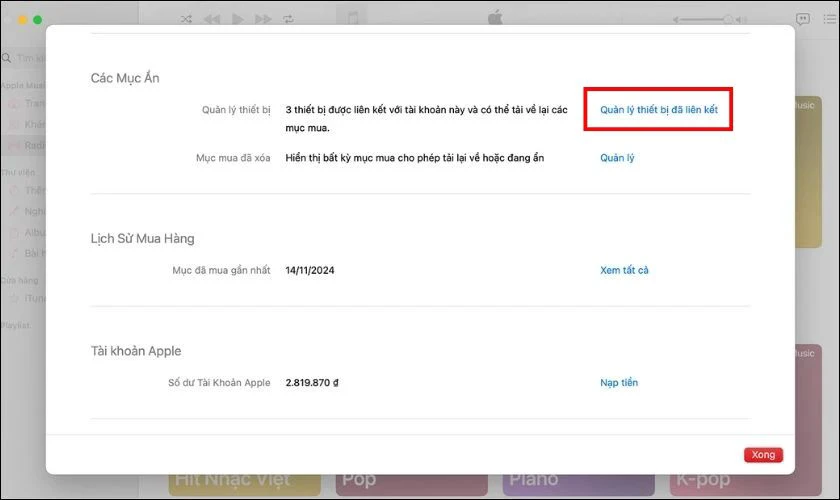Screen dimensions: 840x500
Task: Select the Radio item in sidebar
Action: click(x=28, y=145)
